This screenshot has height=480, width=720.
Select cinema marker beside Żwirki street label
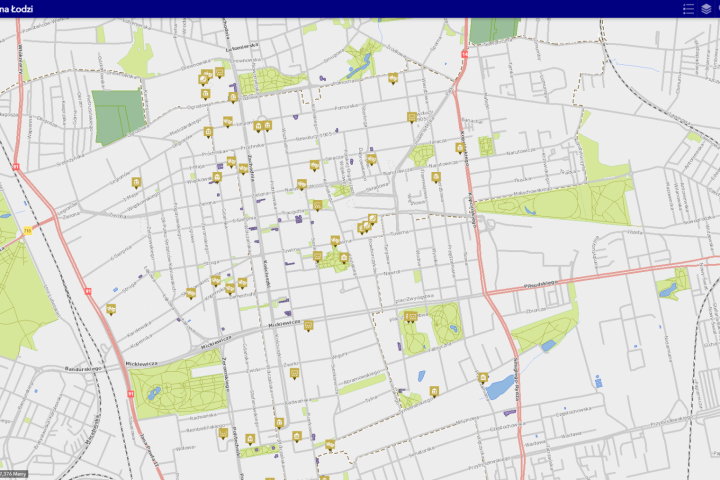tap(295, 374)
